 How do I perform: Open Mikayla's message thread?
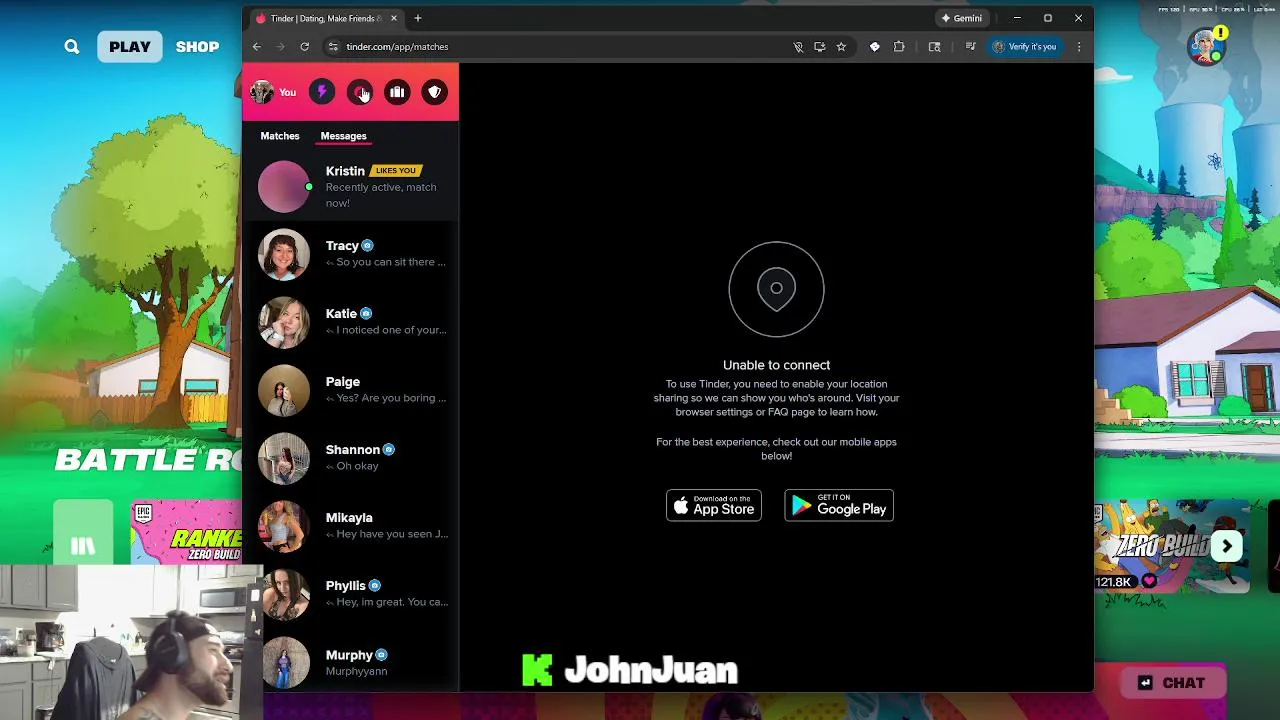[x=351, y=526]
